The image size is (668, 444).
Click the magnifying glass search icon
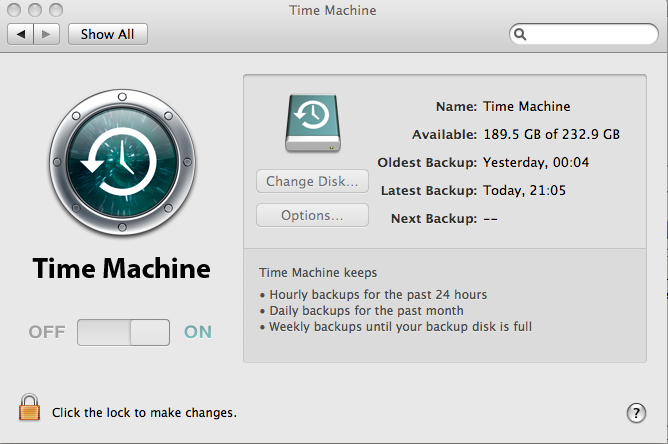(x=520, y=34)
